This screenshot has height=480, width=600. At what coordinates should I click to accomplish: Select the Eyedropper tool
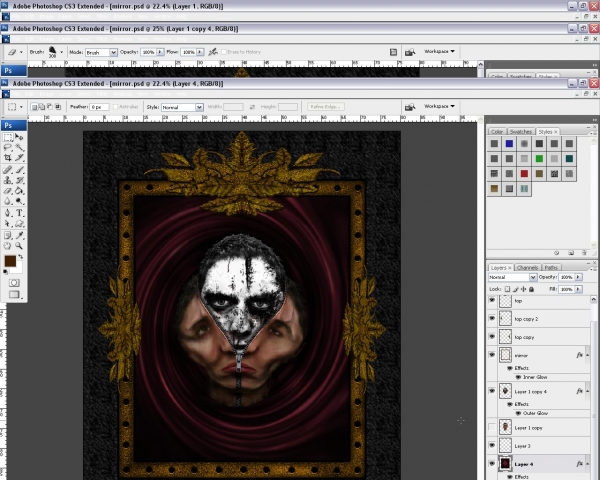click(19, 235)
